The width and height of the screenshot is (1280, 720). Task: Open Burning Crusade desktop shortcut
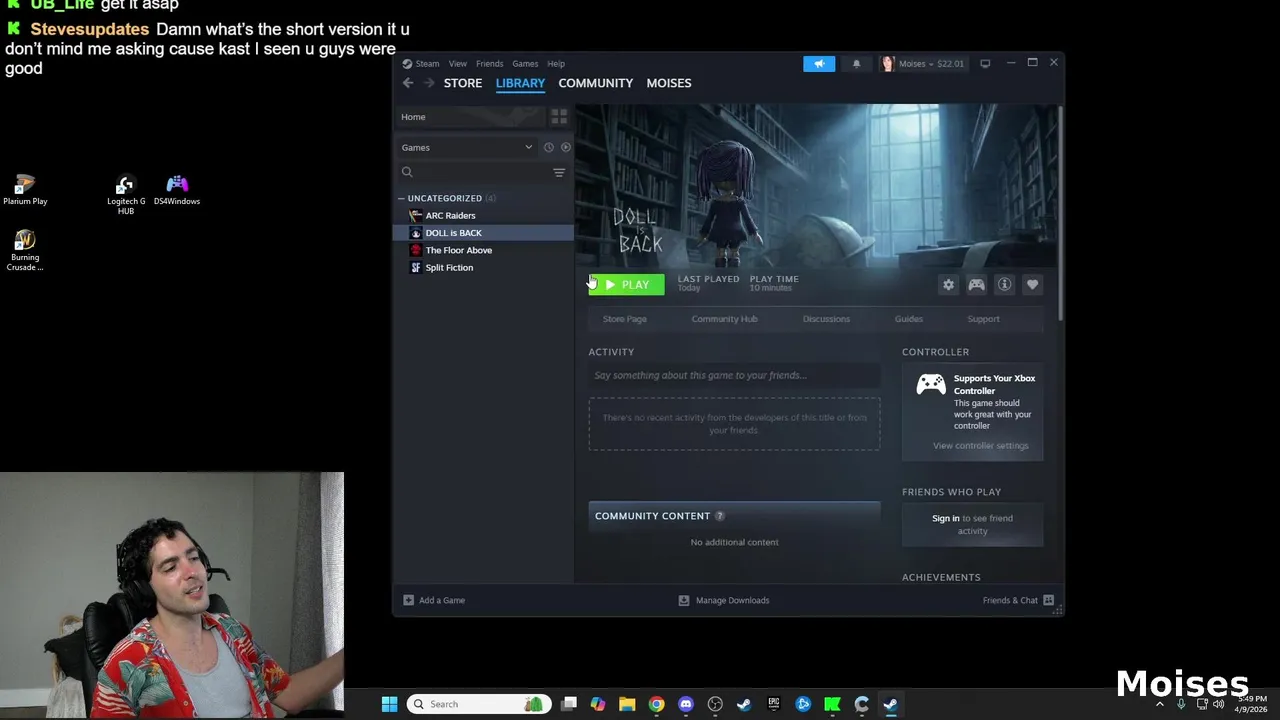click(25, 251)
